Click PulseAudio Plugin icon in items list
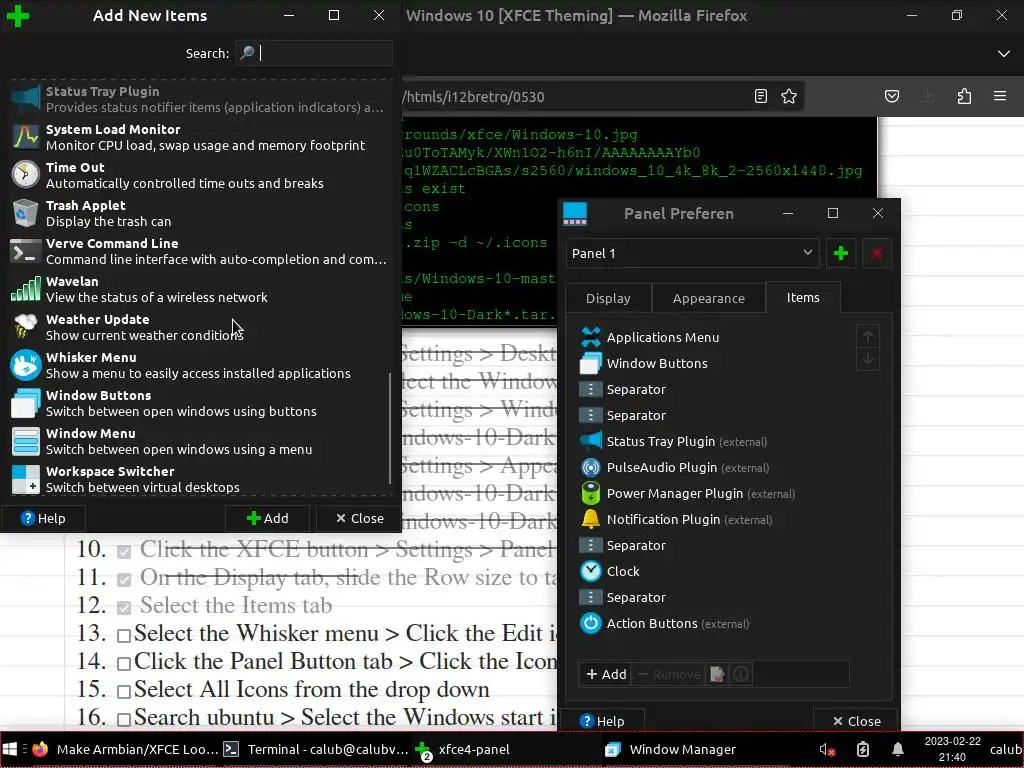 [x=590, y=467]
